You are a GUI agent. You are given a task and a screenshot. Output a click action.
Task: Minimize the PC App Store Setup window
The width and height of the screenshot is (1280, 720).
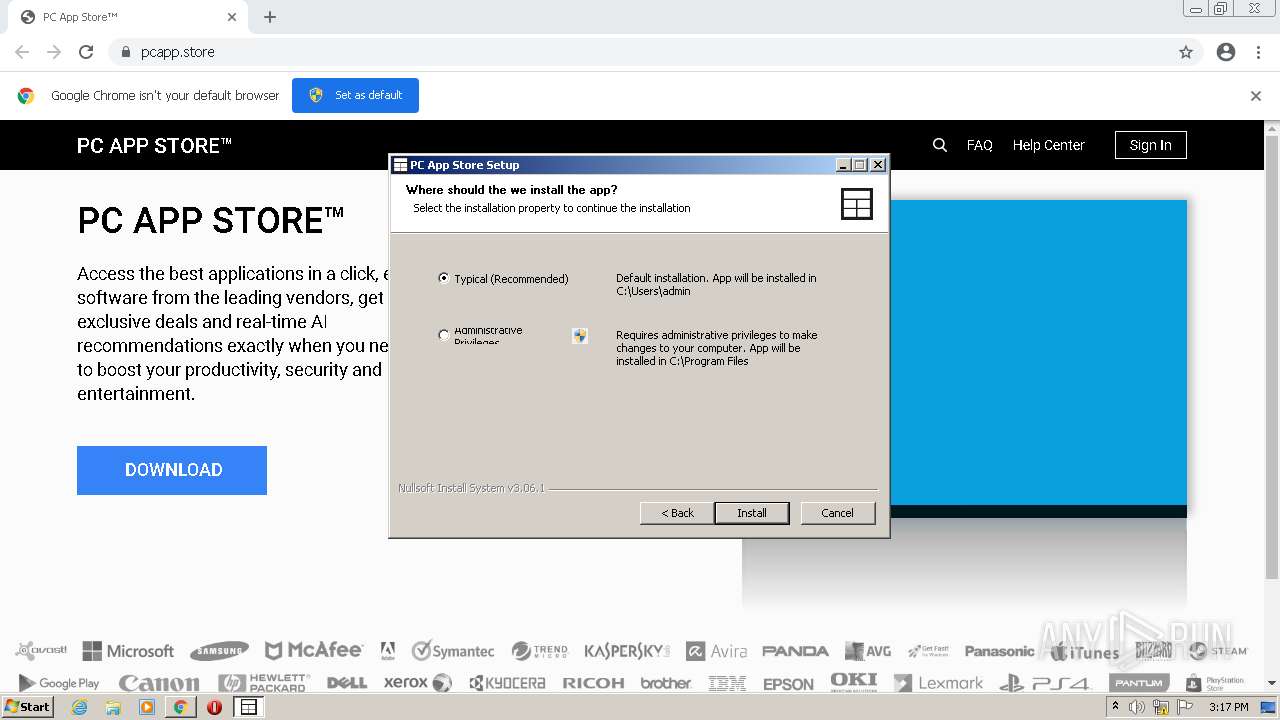click(x=843, y=165)
